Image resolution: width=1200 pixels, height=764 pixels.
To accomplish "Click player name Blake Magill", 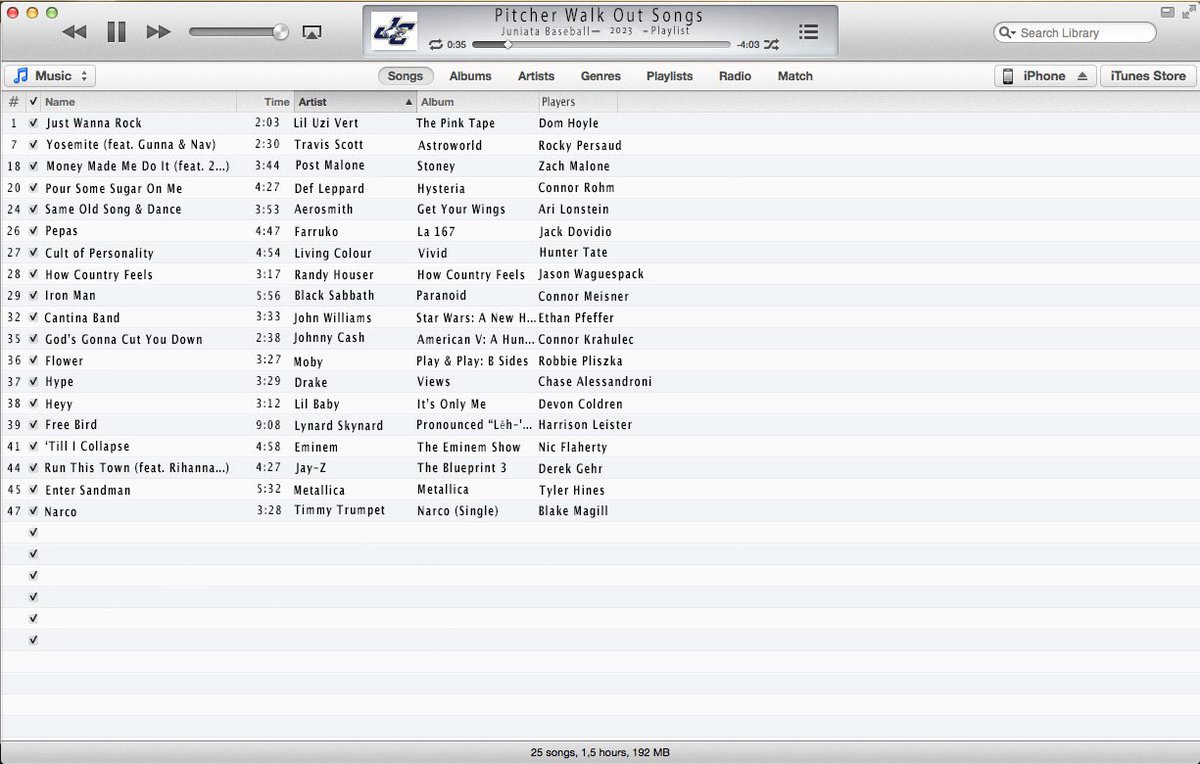I will 573,511.
